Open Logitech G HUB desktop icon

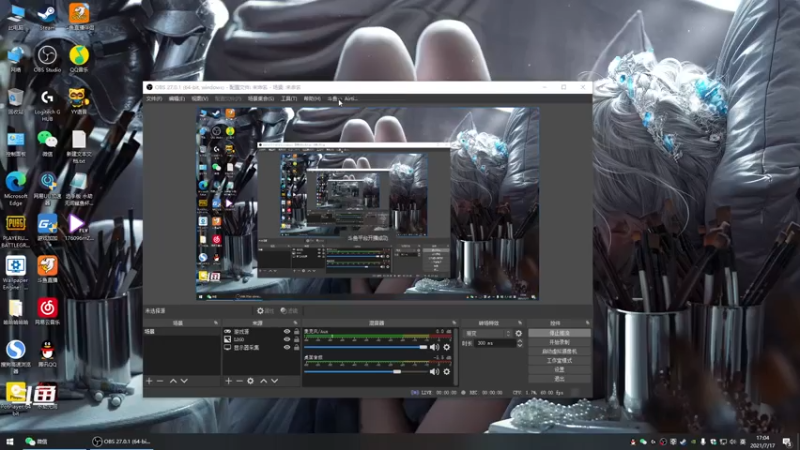[x=47, y=105]
